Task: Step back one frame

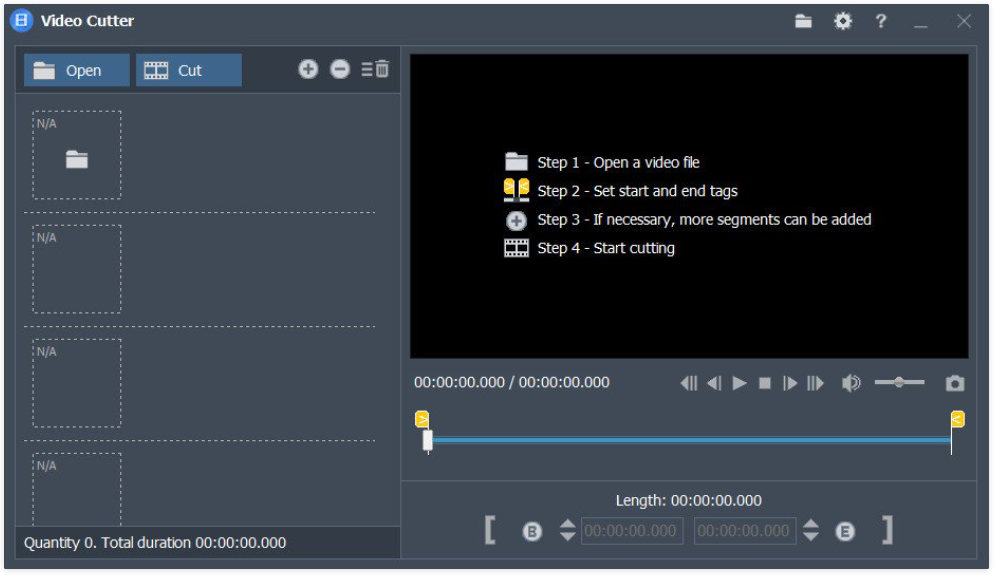Action: click(x=714, y=383)
